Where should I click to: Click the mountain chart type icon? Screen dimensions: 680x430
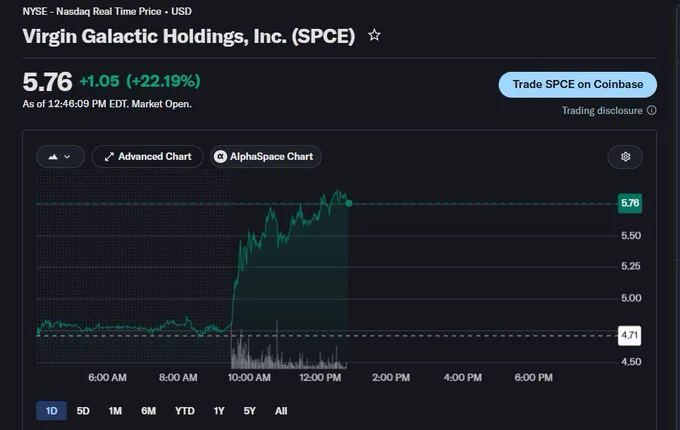[x=53, y=157]
